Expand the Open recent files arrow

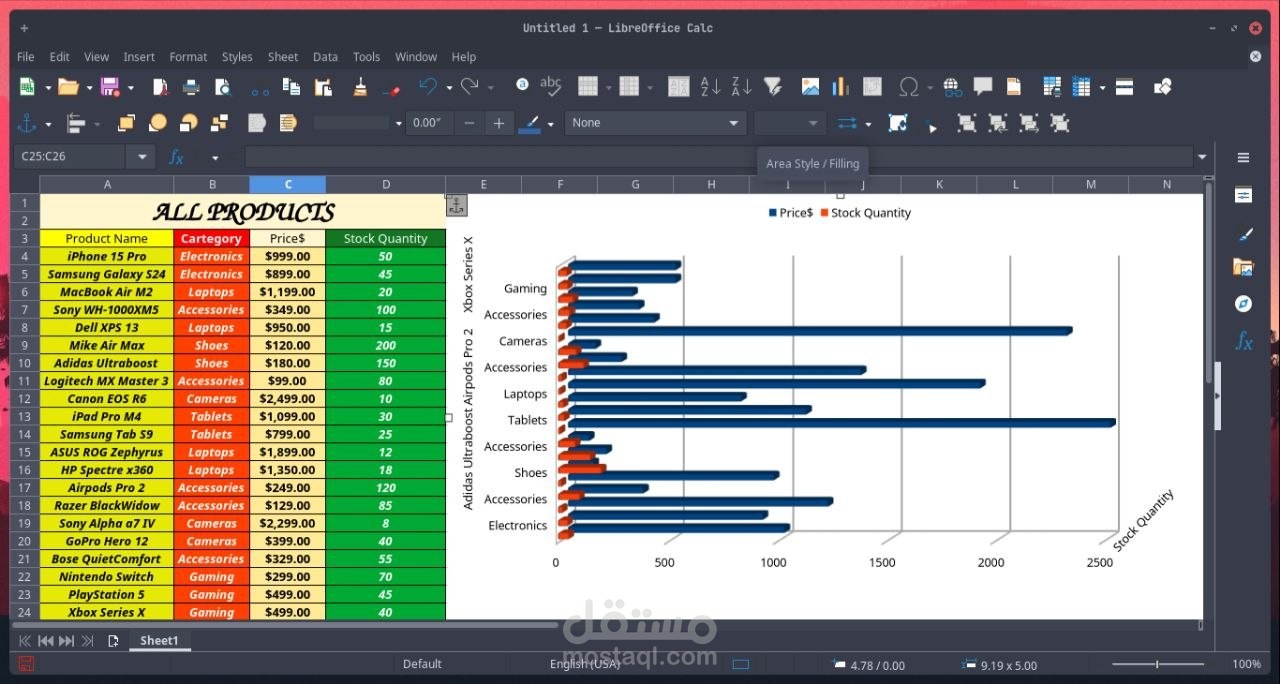(x=88, y=88)
